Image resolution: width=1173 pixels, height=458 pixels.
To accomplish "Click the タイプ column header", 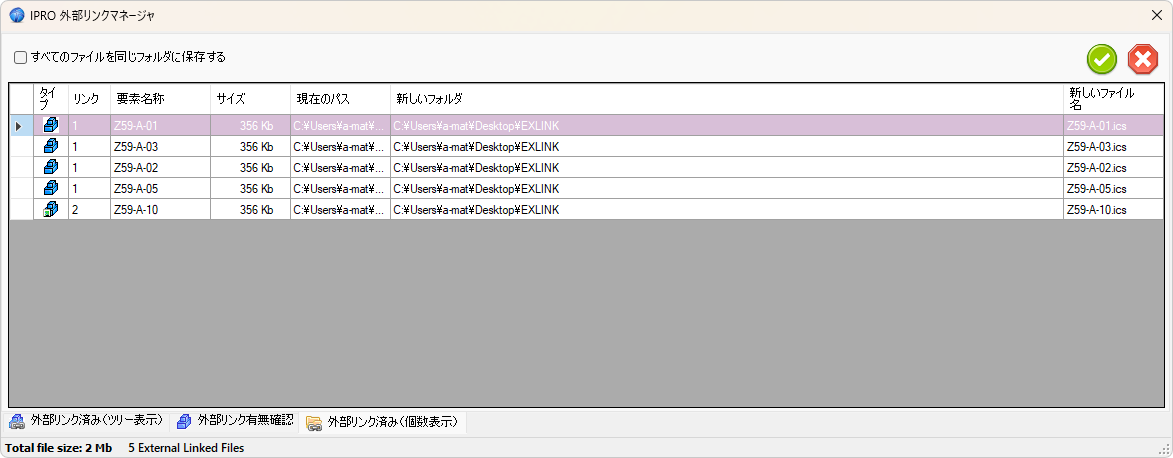I will 51,99.
